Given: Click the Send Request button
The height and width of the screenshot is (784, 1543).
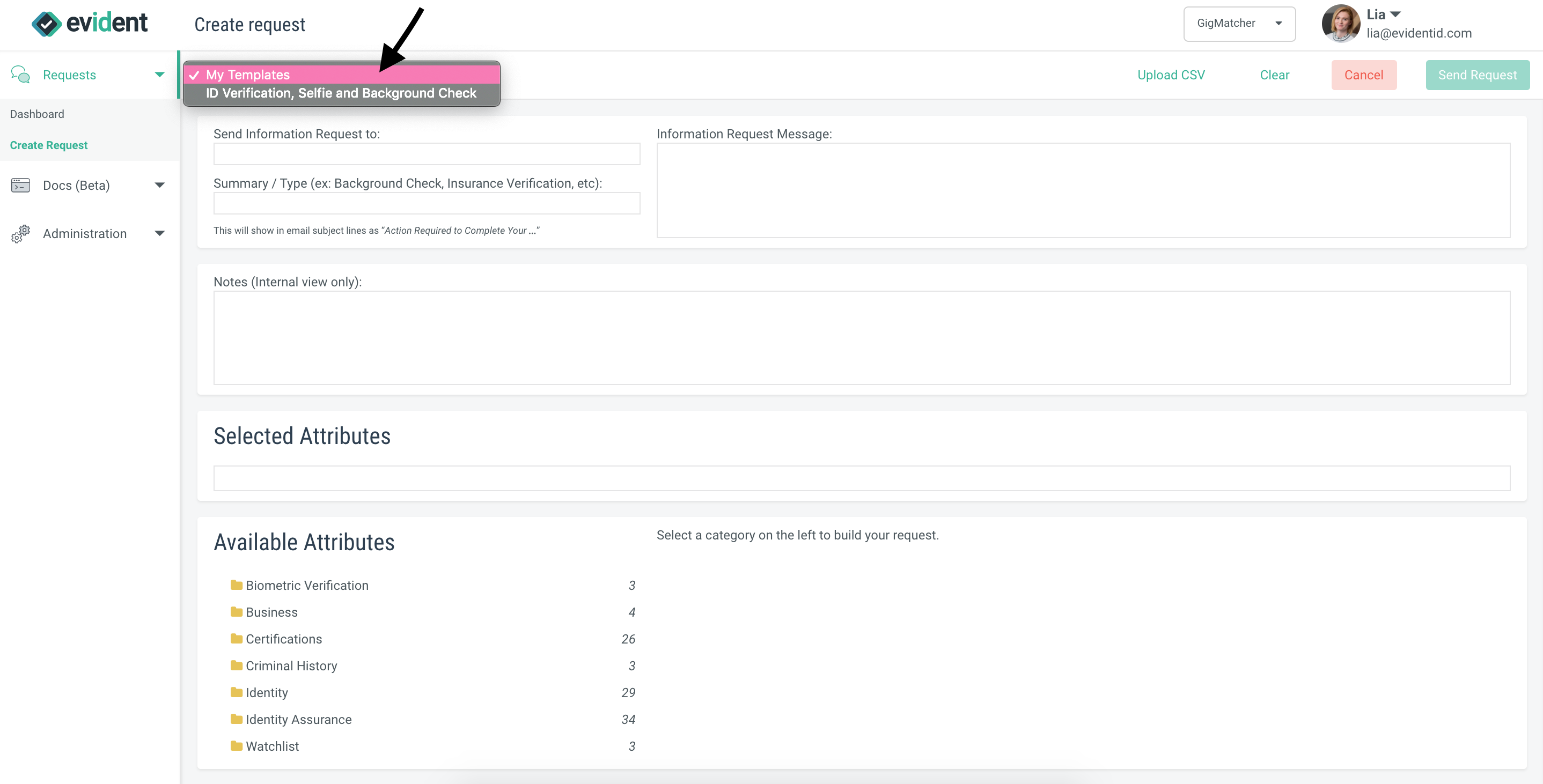Looking at the screenshot, I should (x=1477, y=74).
